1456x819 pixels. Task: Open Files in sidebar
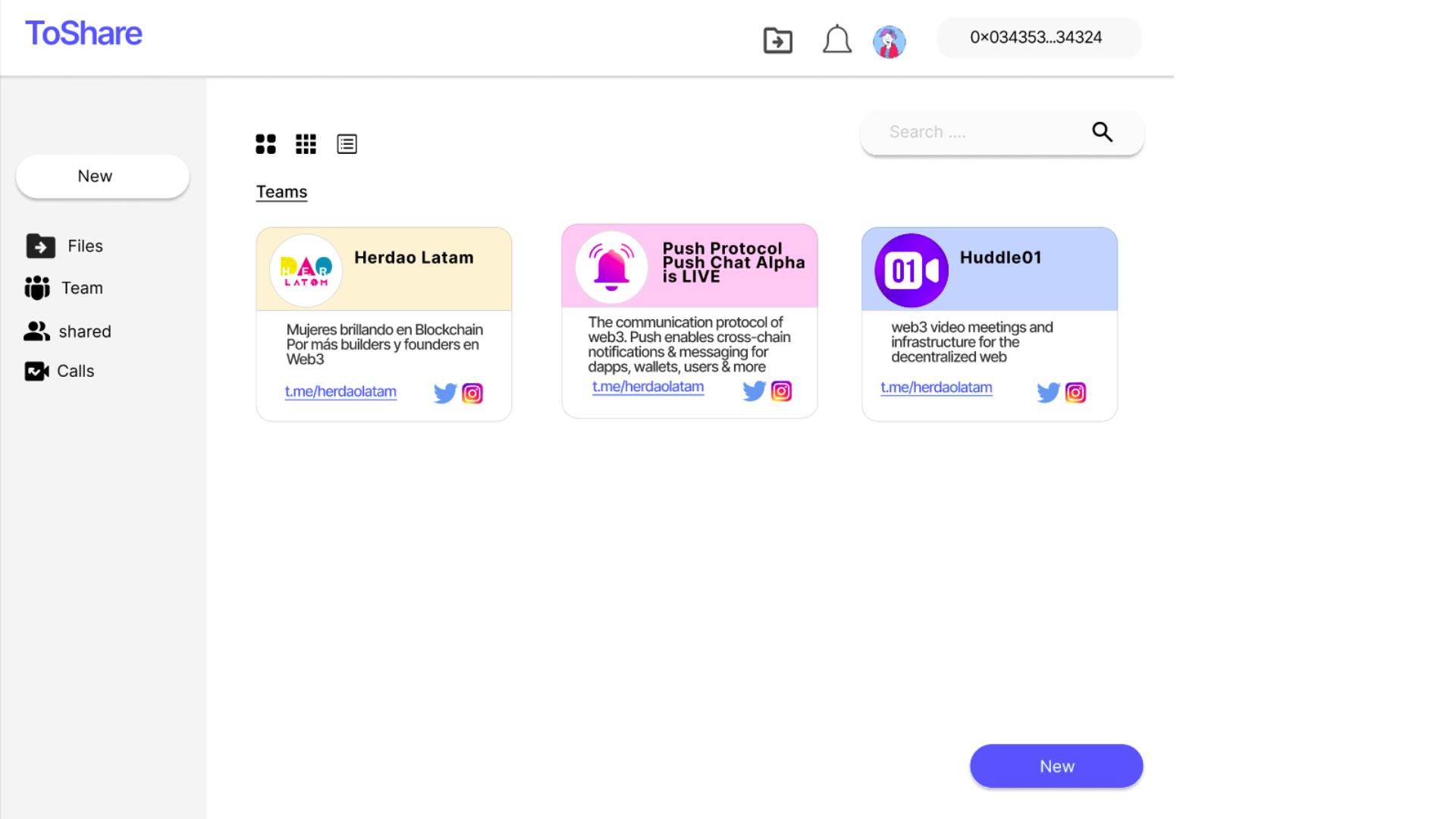85,246
